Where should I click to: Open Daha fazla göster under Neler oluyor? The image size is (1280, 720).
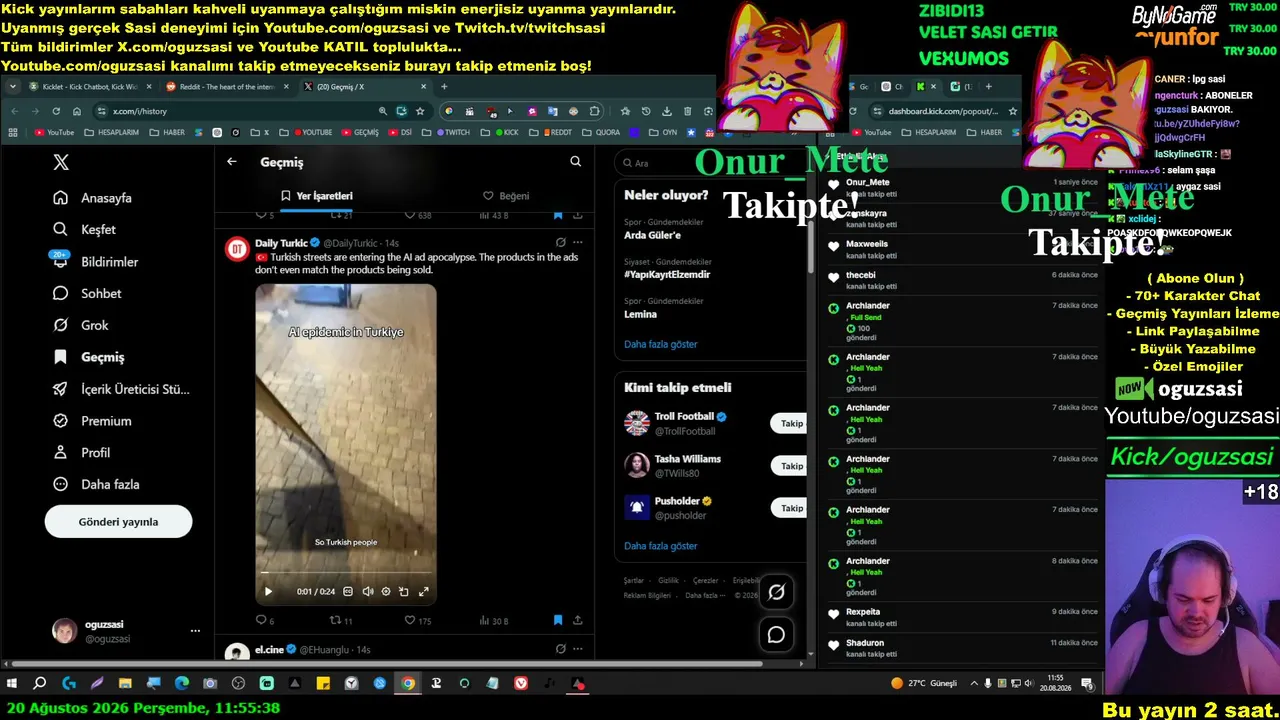point(661,345)
